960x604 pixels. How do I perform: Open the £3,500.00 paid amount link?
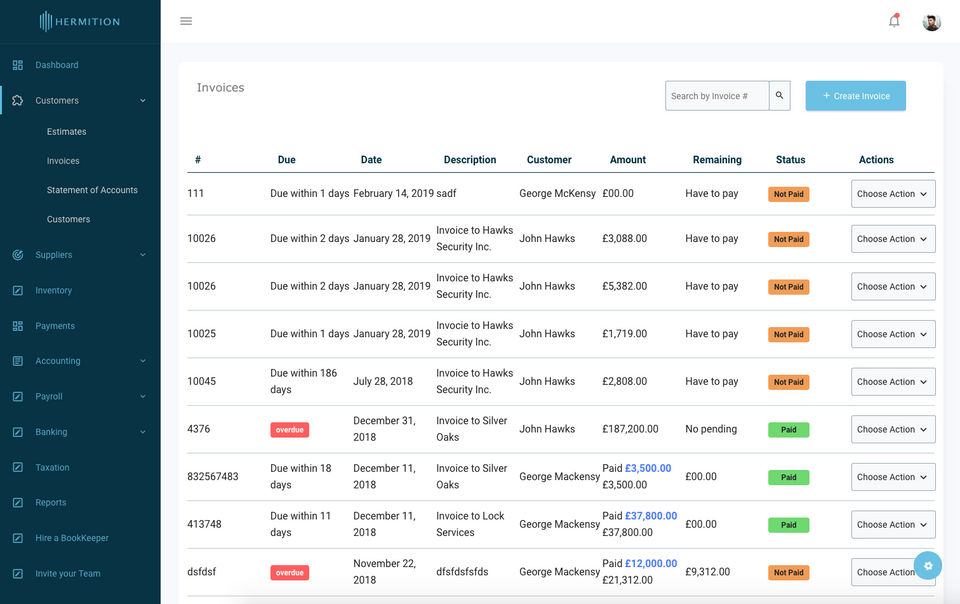(648, 468)
